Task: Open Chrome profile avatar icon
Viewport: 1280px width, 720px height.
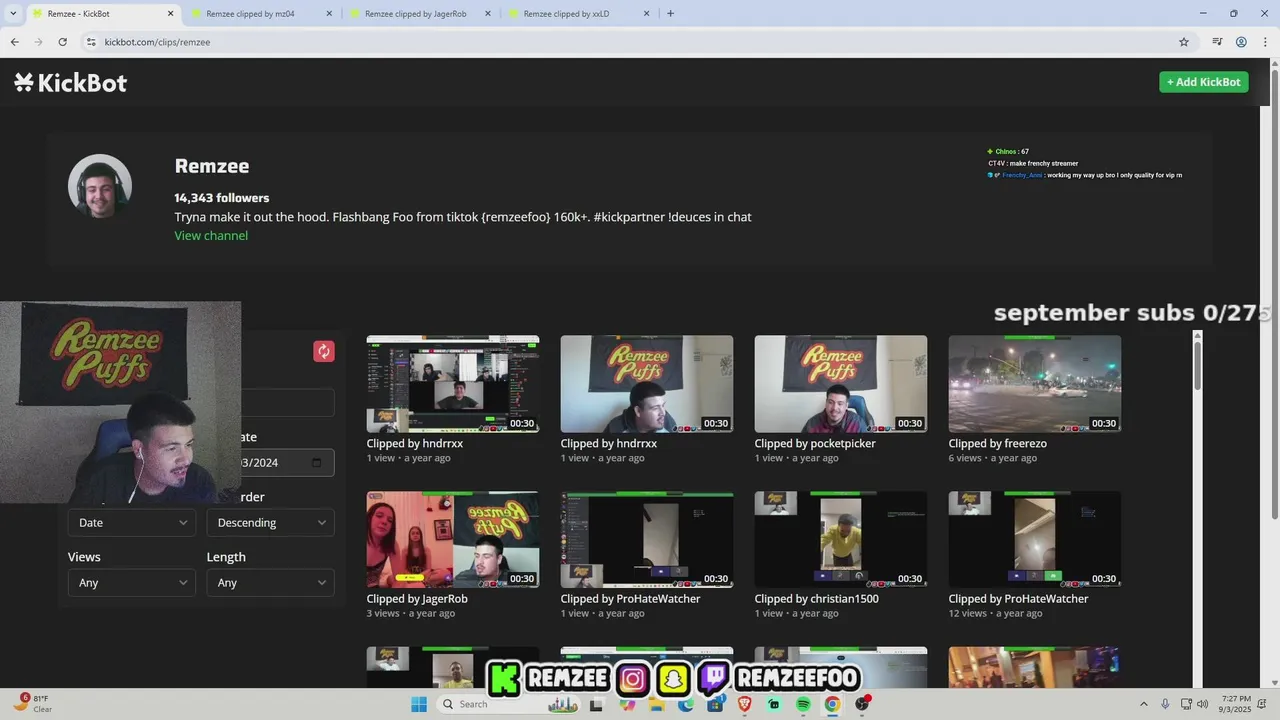Action: pos(1241,42)
